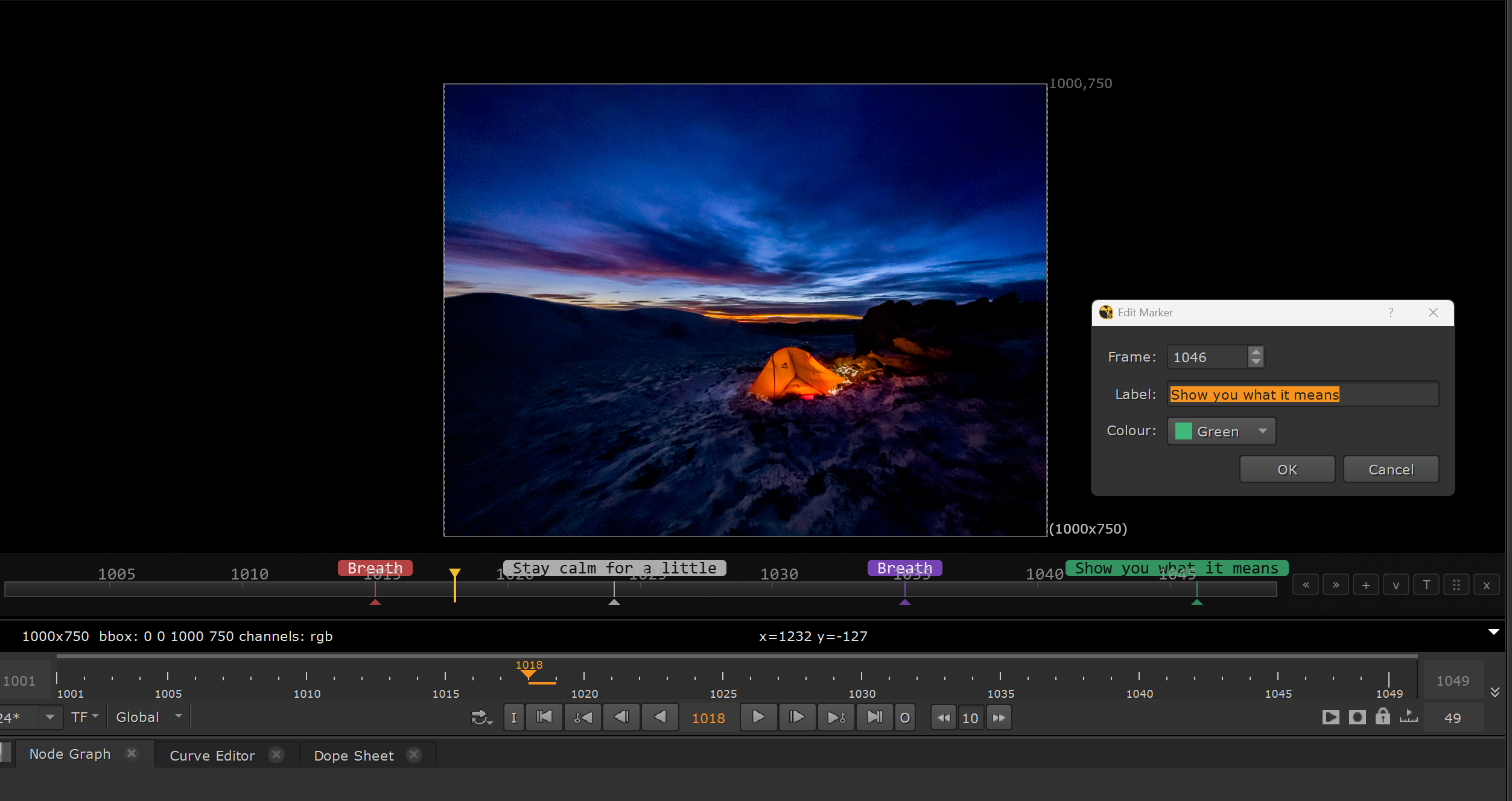Click the six-dot grid marker button

(x=1456, y=585)
